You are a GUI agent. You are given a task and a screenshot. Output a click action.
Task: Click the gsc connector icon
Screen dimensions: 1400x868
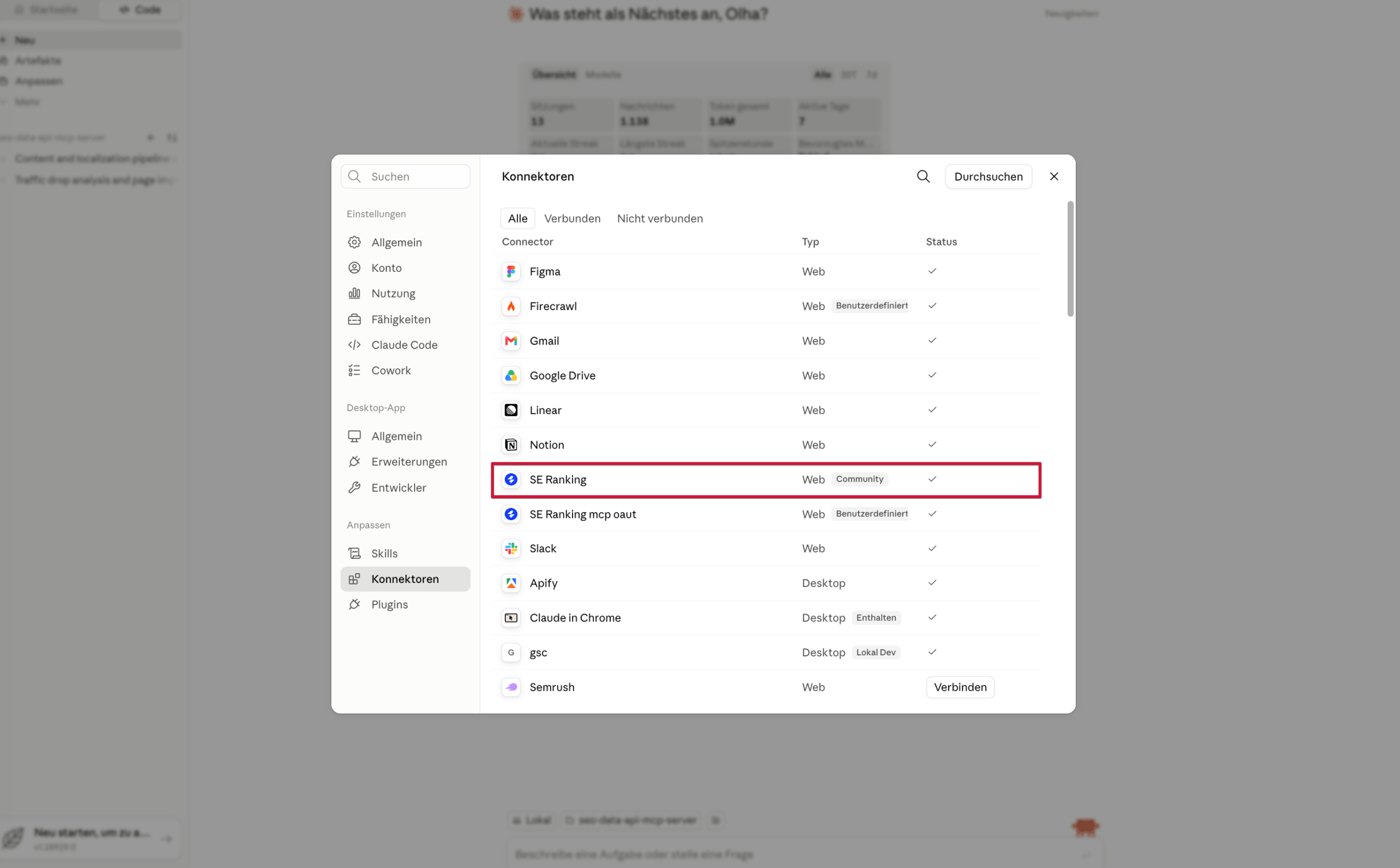pyautogui.click(x=511, y=652)
